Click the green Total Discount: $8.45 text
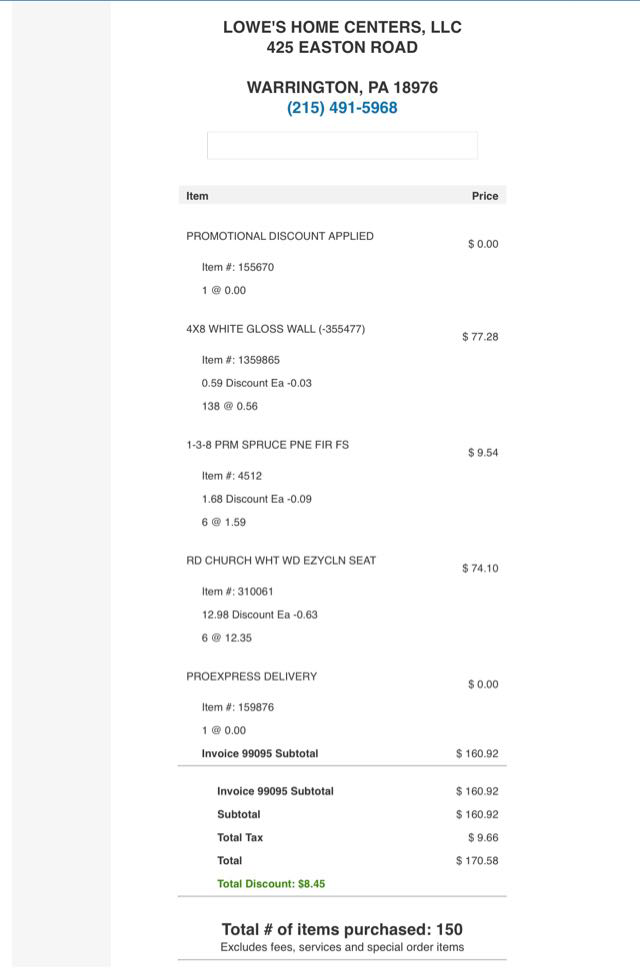640x968 pixels. tap(271, 884)
